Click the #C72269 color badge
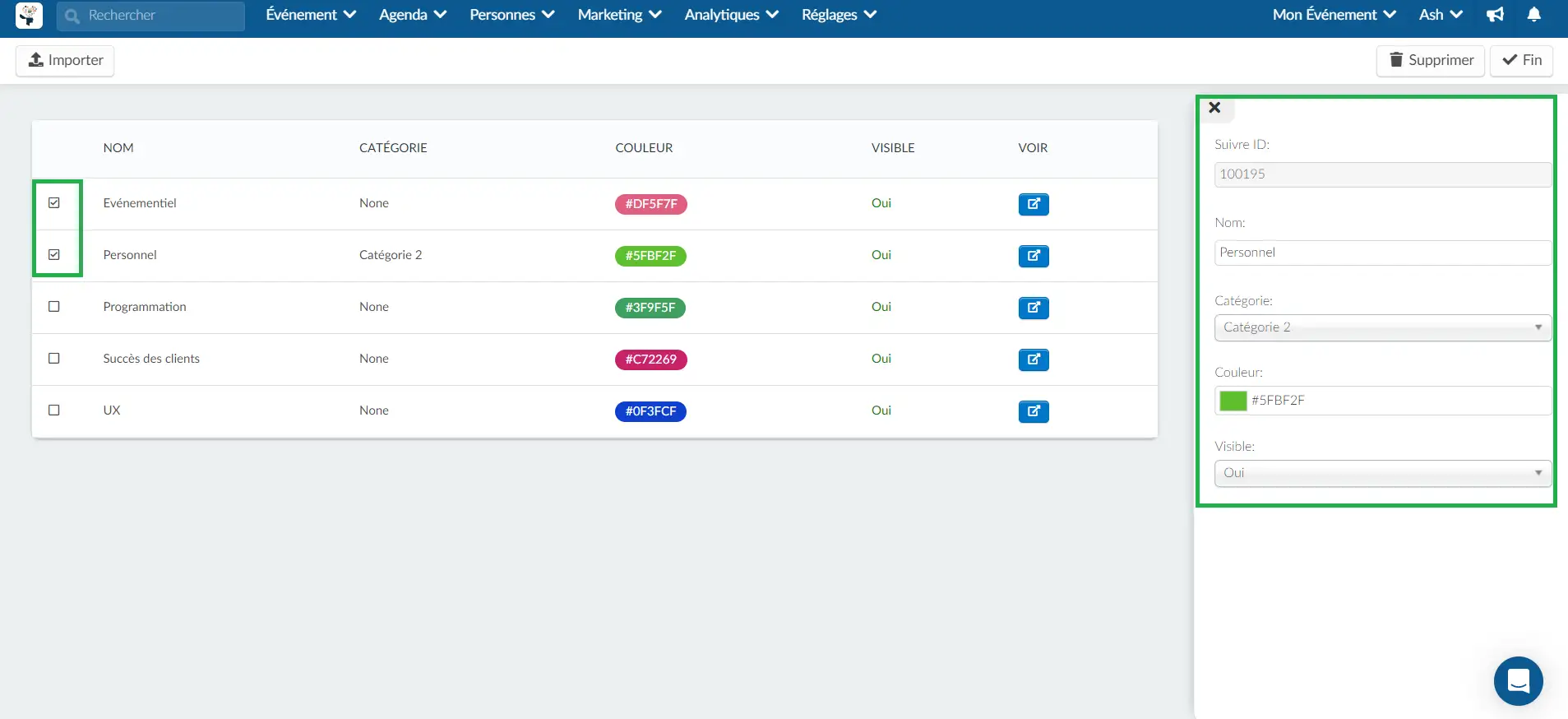Viewport: 1568px width, 719px height. pyautogui.click(x=651, y=359)
